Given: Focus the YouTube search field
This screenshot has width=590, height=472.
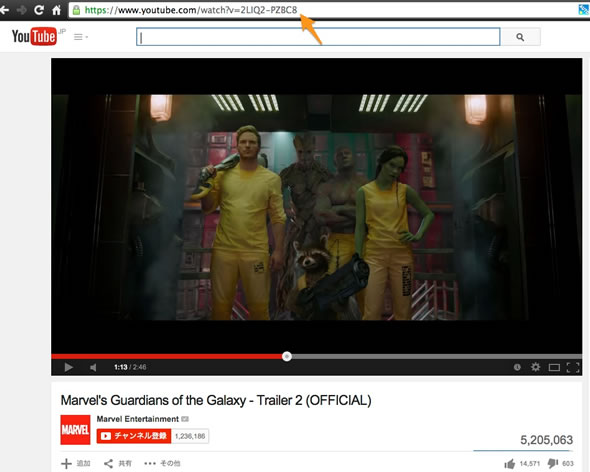Looking at the screenshot, I should (318, 37).
